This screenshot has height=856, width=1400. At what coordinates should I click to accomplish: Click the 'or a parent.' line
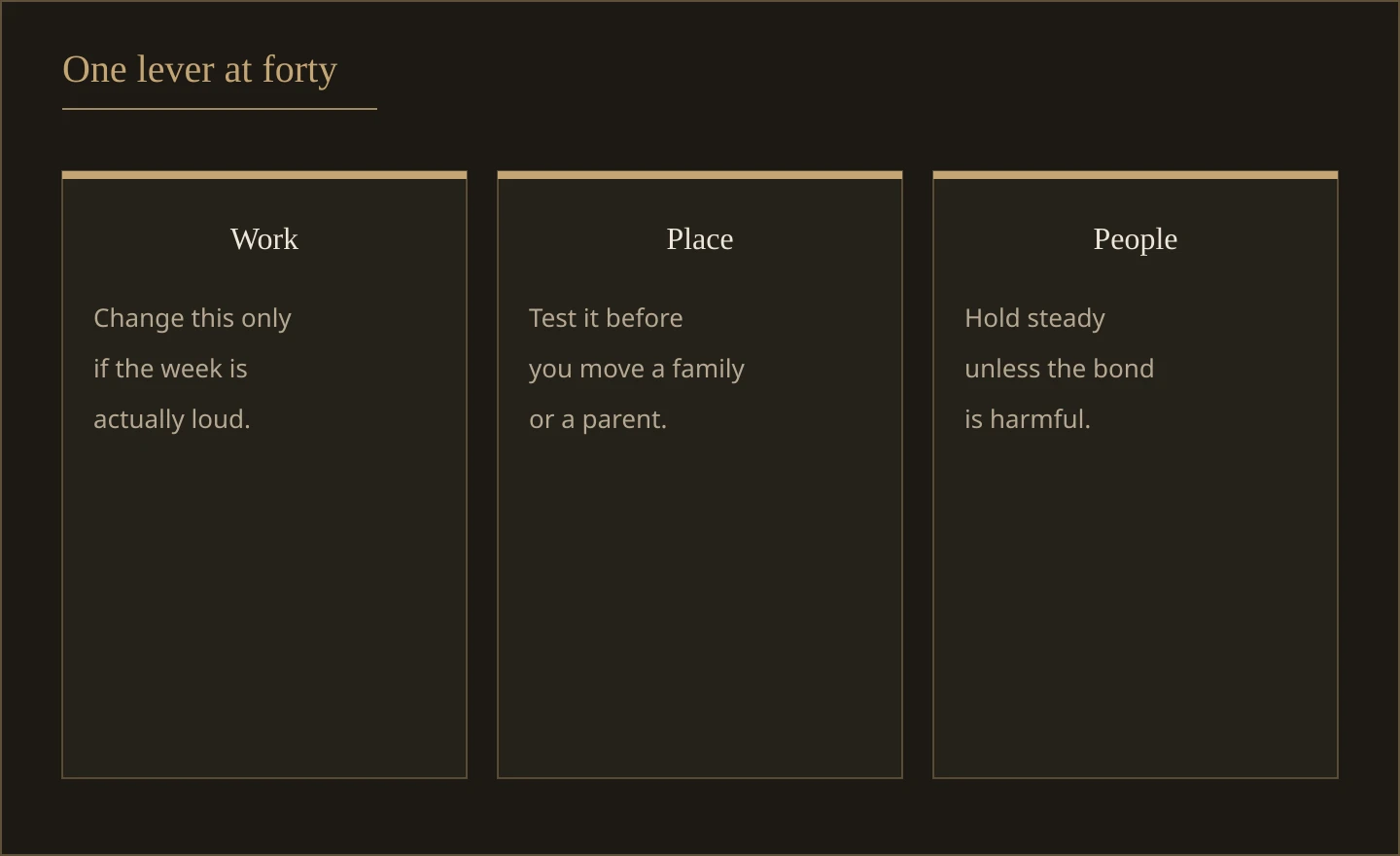pos(598,419)
